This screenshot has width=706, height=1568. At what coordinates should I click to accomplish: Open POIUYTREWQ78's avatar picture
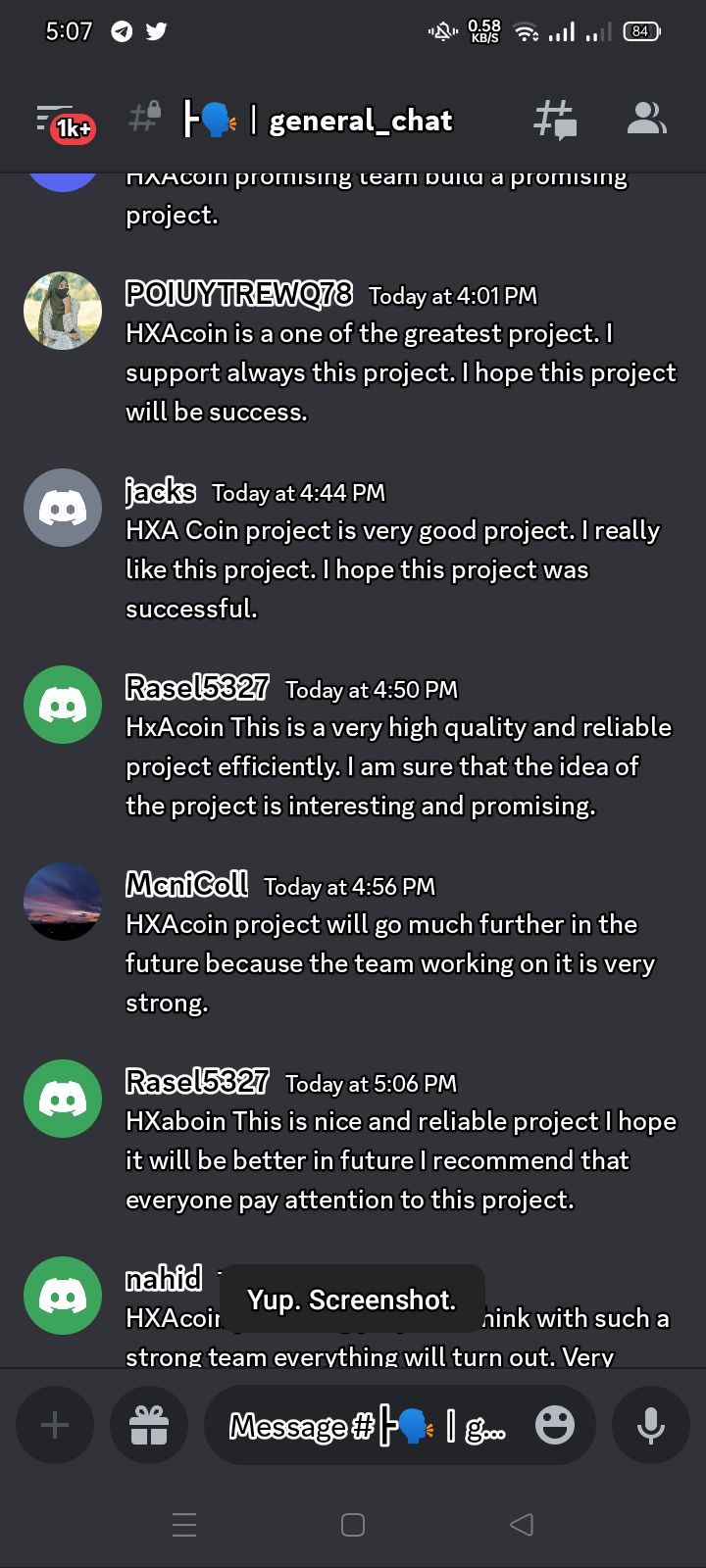point(63,311)
